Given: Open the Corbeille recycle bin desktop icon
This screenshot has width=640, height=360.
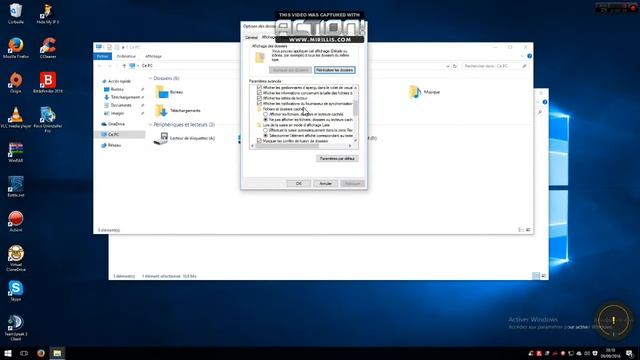Looking at the screenshot, I should [16, 13].
